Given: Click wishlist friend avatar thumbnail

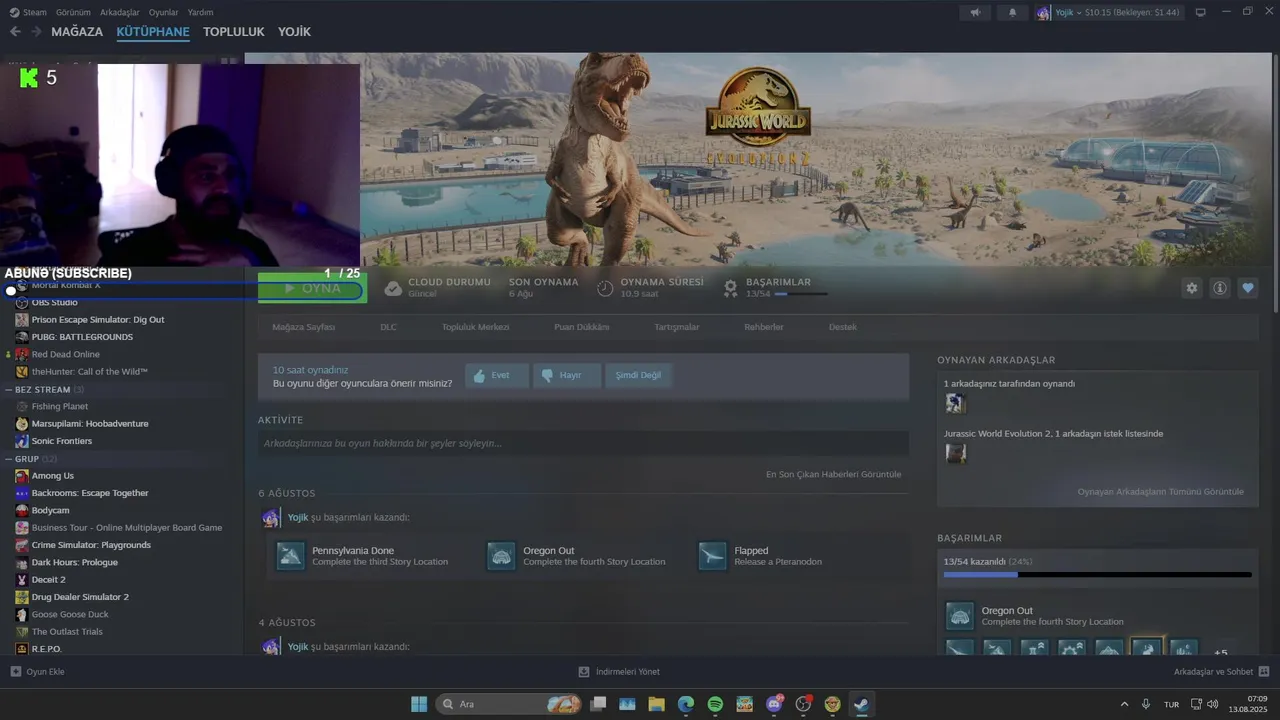Looking at the screenshot, I should pos(956,453).
